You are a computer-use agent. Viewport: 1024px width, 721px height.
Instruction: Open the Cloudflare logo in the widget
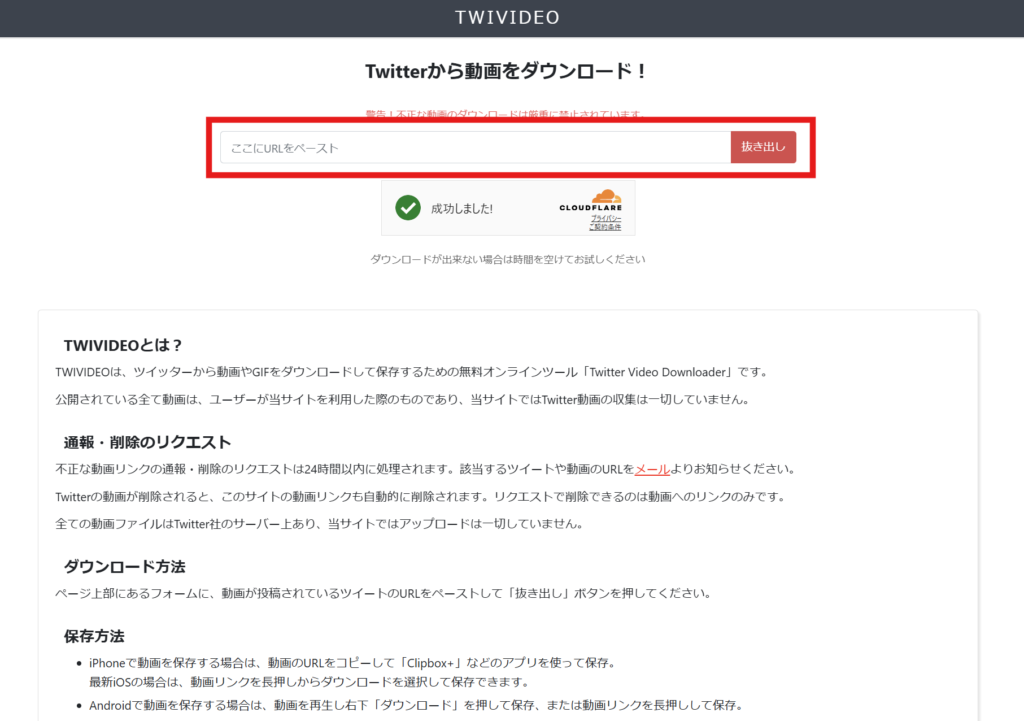pyautogui.click(x=591, y=200)
